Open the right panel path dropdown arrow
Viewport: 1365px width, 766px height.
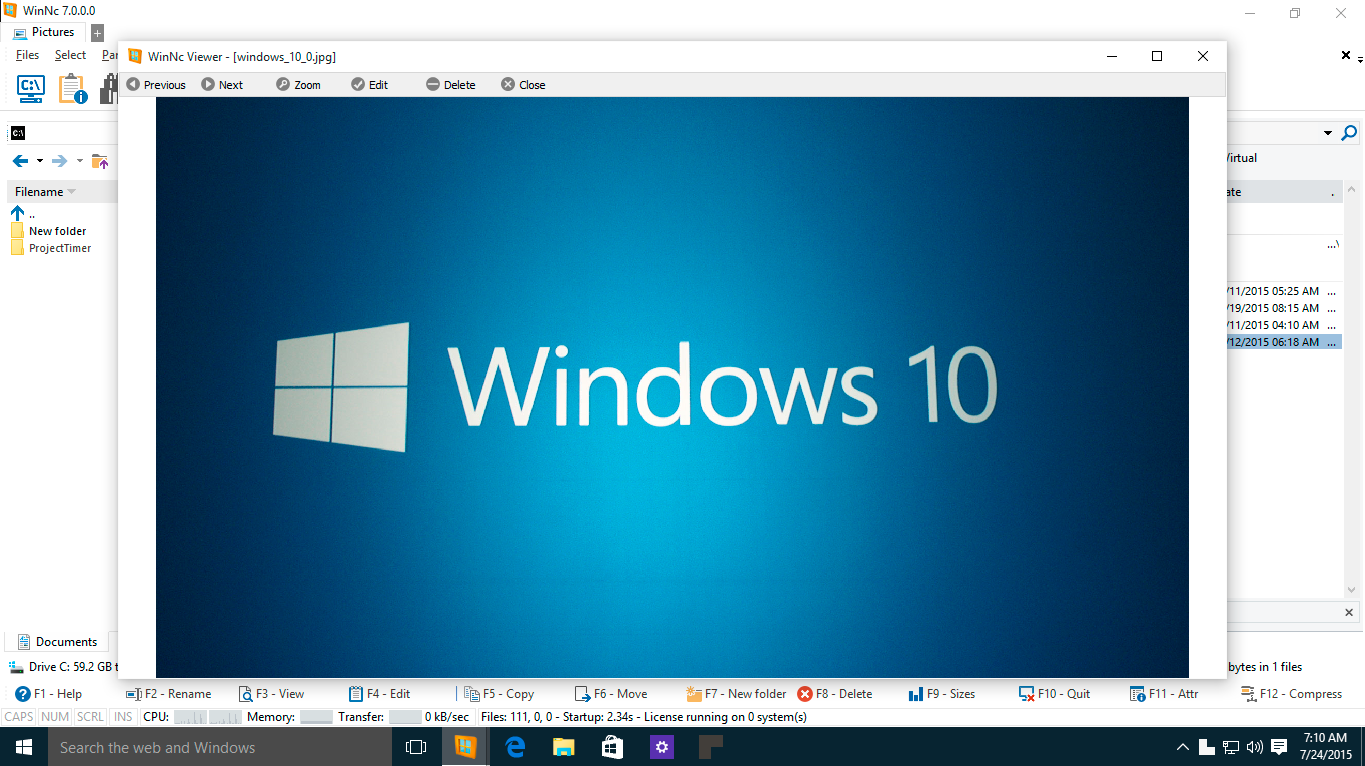1328,133
